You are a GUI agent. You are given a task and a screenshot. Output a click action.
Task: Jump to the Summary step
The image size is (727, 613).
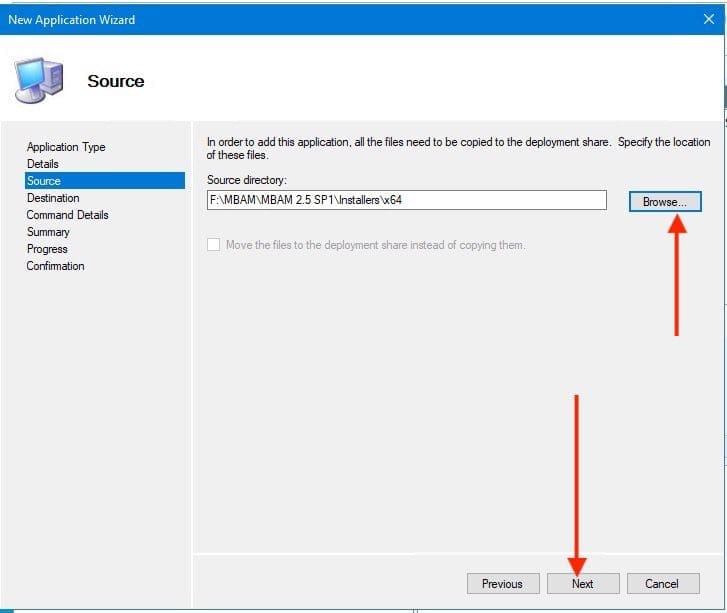click(48, 232)
